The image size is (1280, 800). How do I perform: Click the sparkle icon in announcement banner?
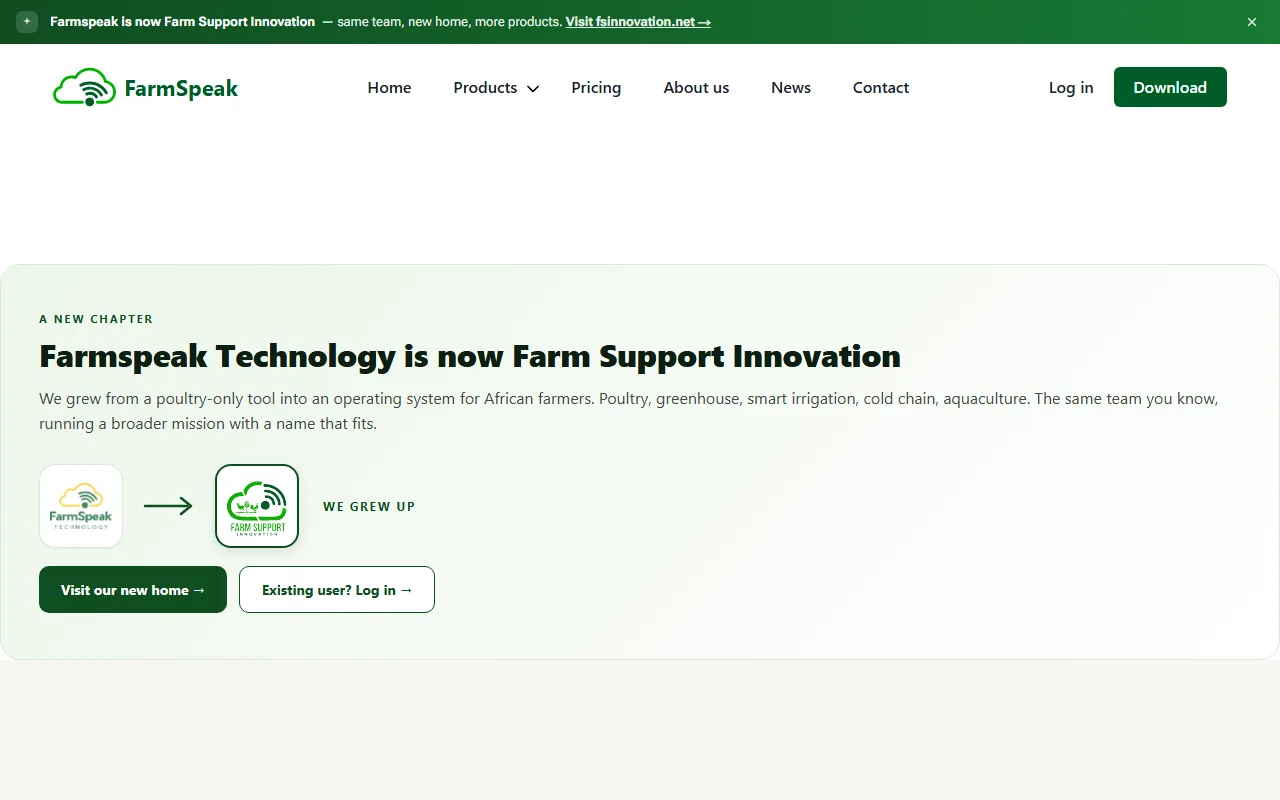27,21
